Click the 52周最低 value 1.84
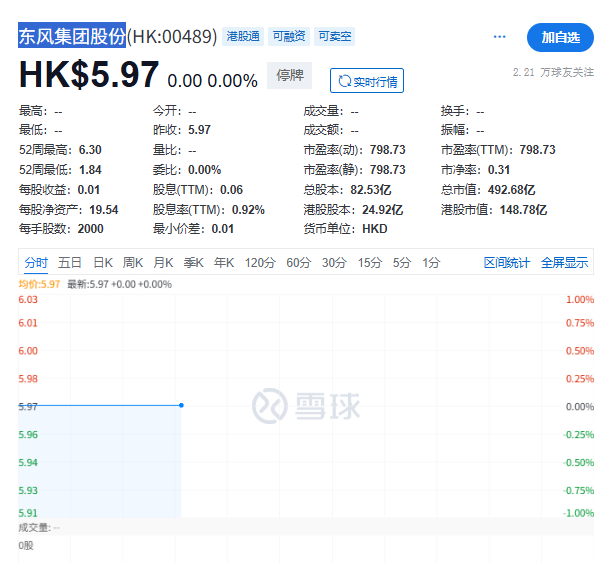 point(90,170)
